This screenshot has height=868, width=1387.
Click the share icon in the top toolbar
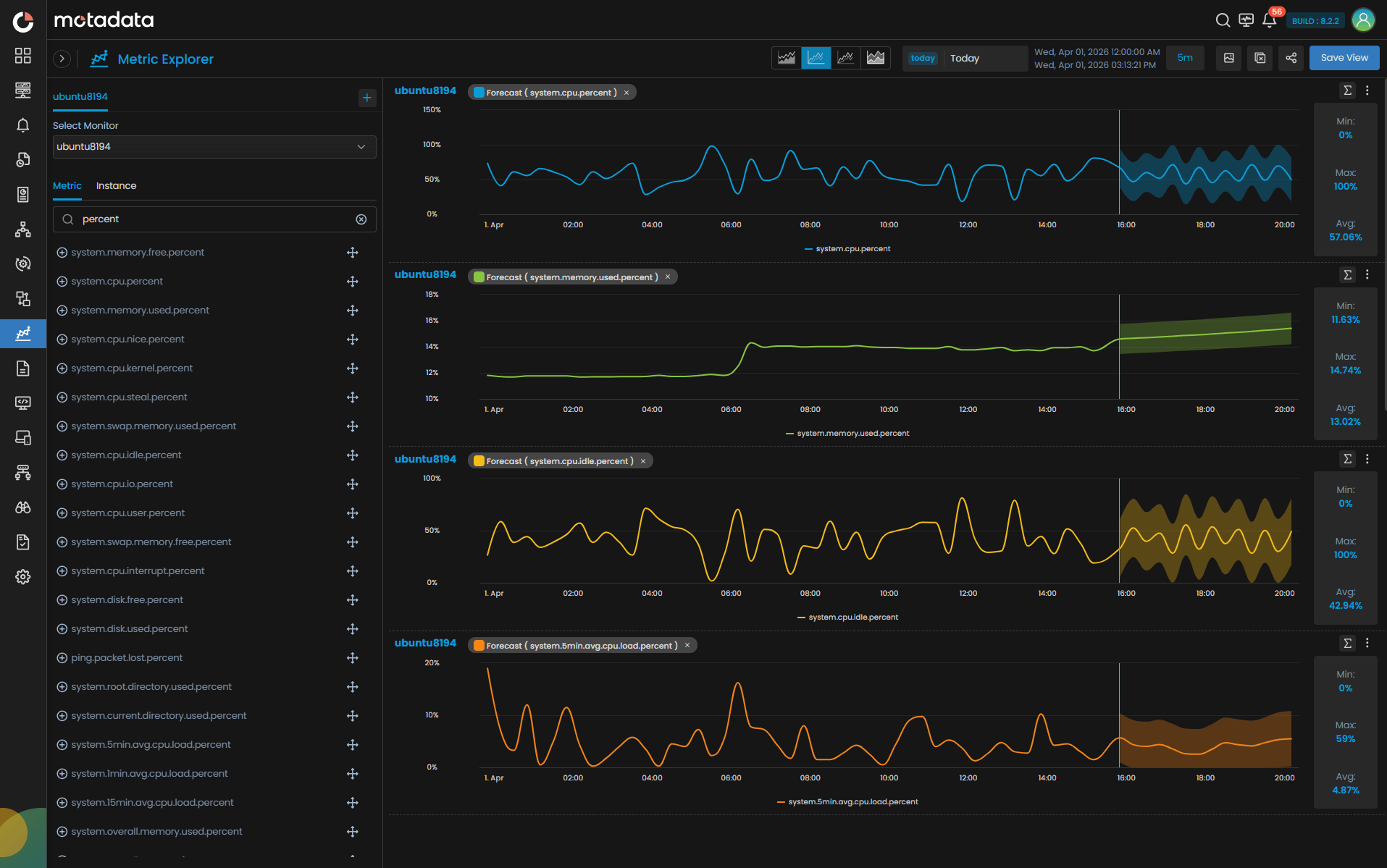point(1291,58)
